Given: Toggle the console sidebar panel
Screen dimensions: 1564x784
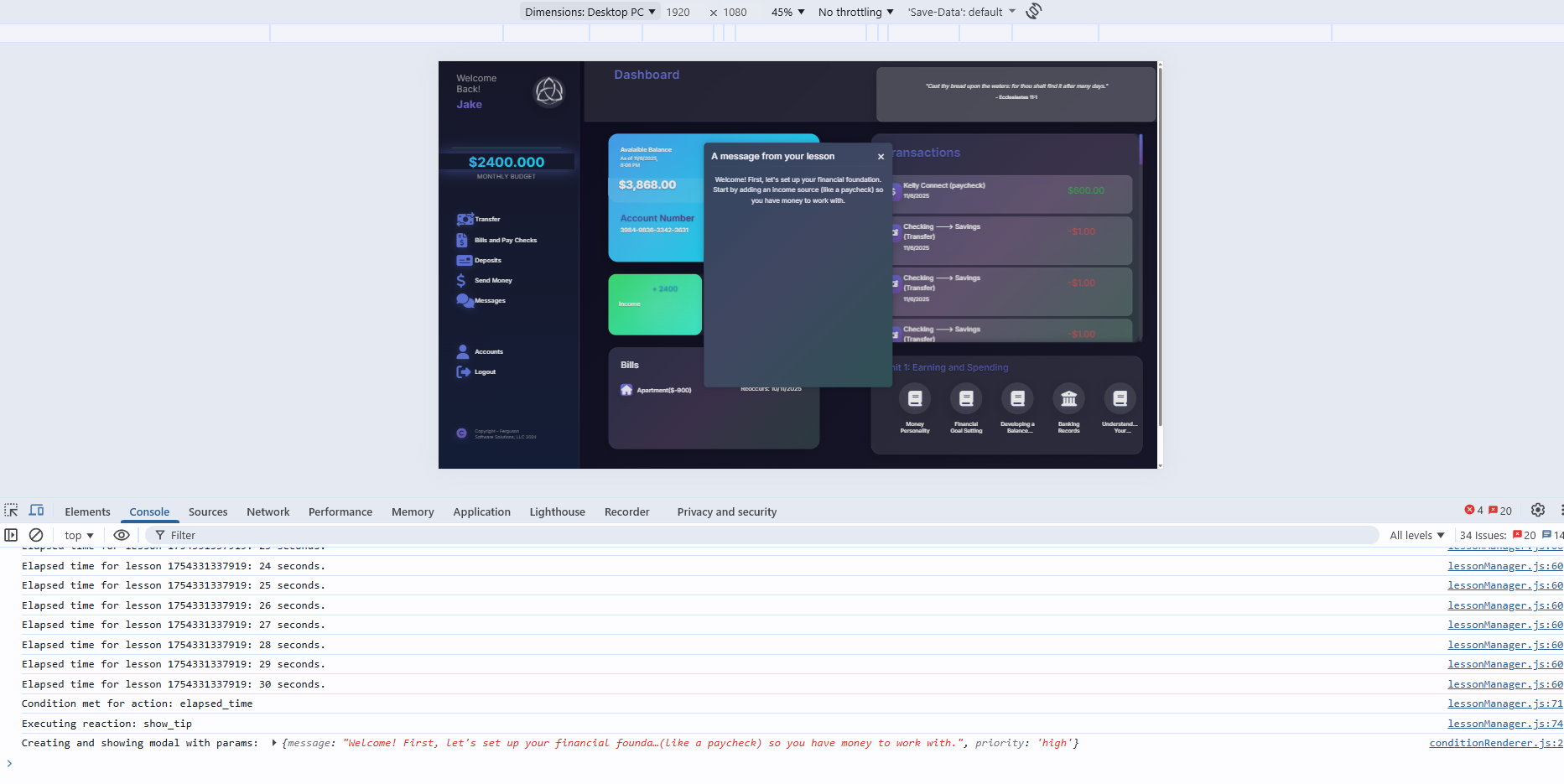Looking at the screenshot, I should point(11,535).
